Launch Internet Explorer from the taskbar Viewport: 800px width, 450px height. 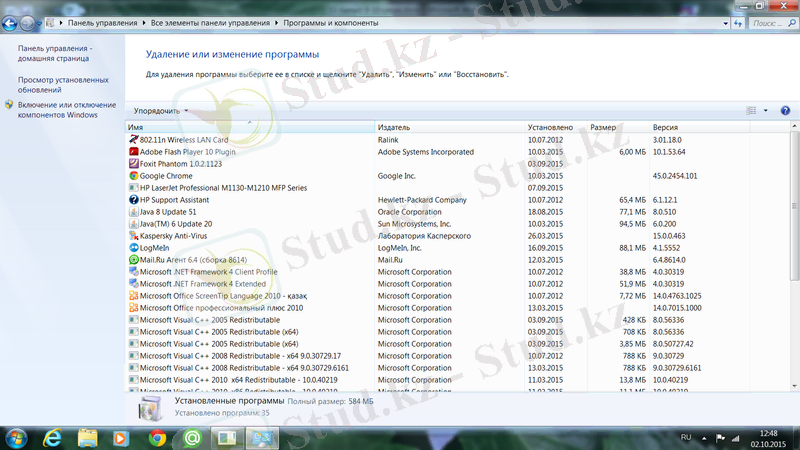52,437
